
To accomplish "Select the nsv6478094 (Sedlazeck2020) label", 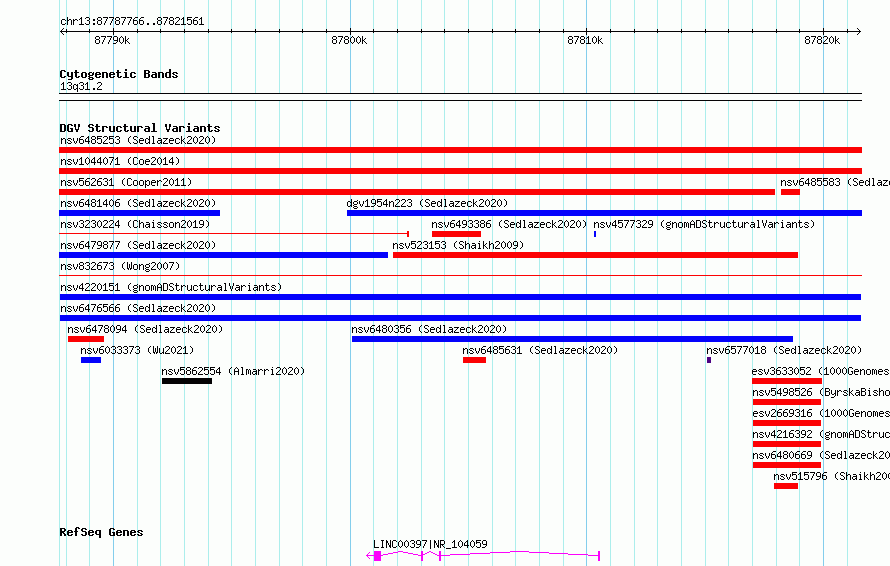I will point(145,329).
